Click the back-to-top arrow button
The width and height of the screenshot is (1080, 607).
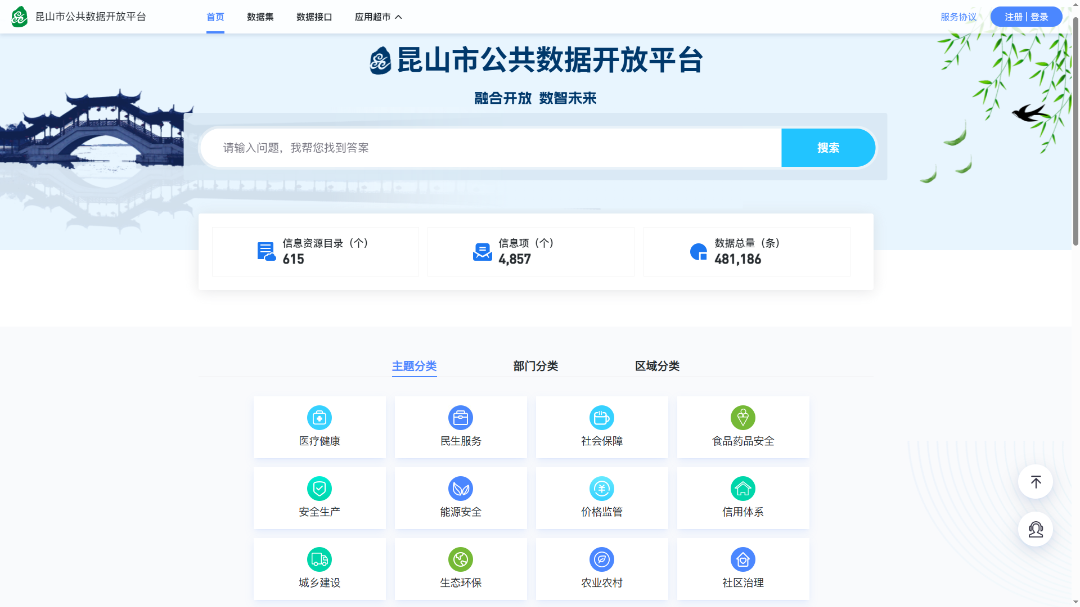[1035, 482]
